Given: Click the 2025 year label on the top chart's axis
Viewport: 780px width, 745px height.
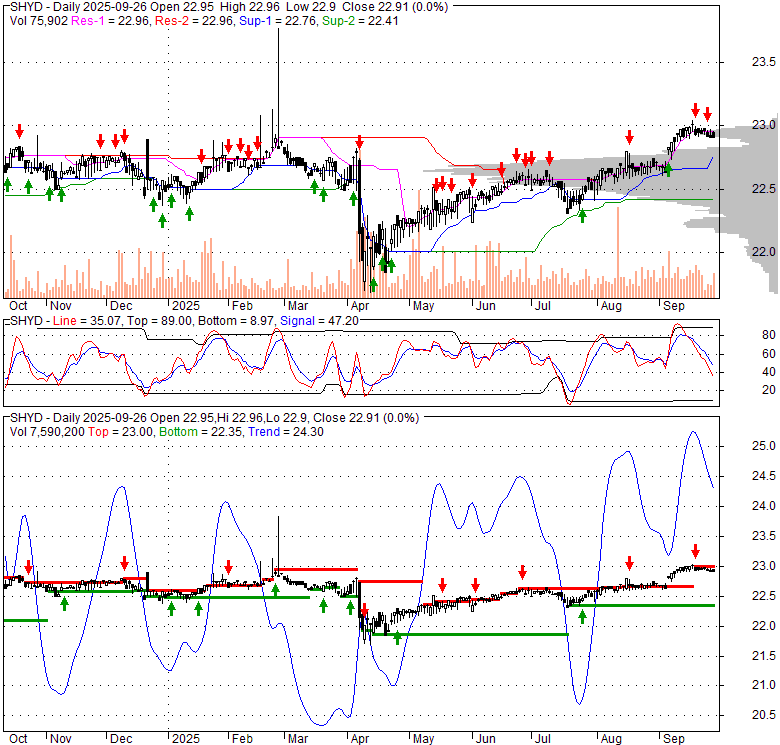Looking at the screenshot, I should (186, 306).
